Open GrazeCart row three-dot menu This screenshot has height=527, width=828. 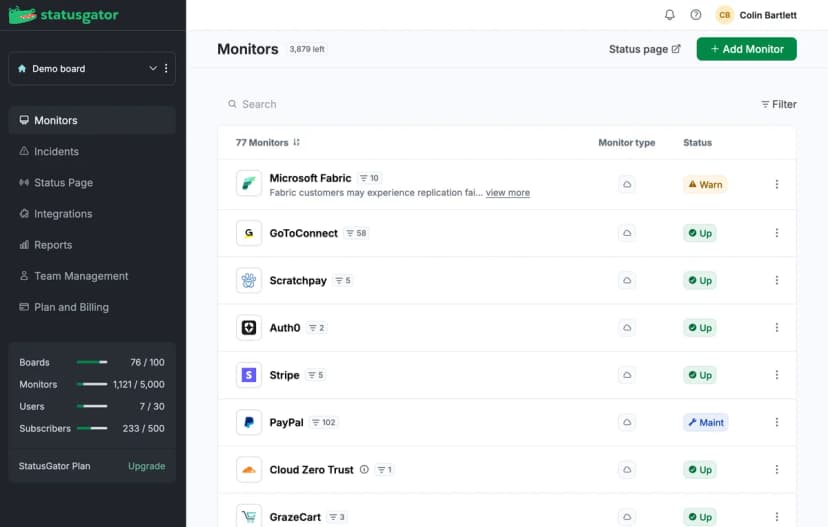pos(777,516)
